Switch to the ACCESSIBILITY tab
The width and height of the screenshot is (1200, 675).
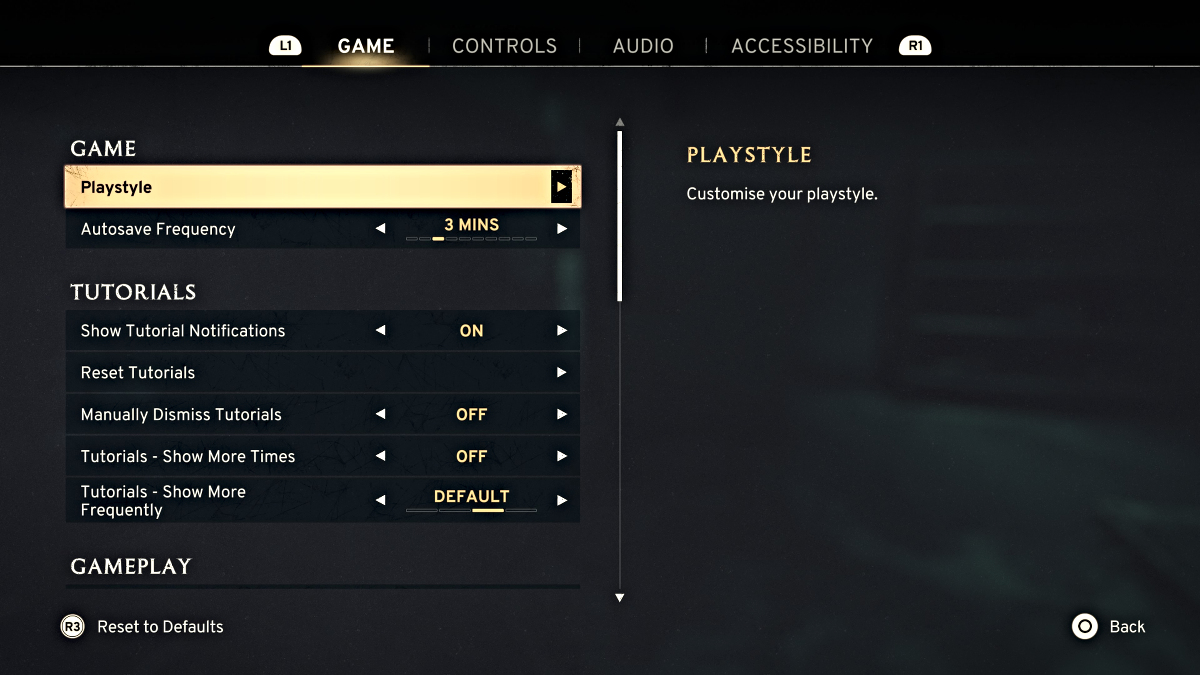pos(801,45)
